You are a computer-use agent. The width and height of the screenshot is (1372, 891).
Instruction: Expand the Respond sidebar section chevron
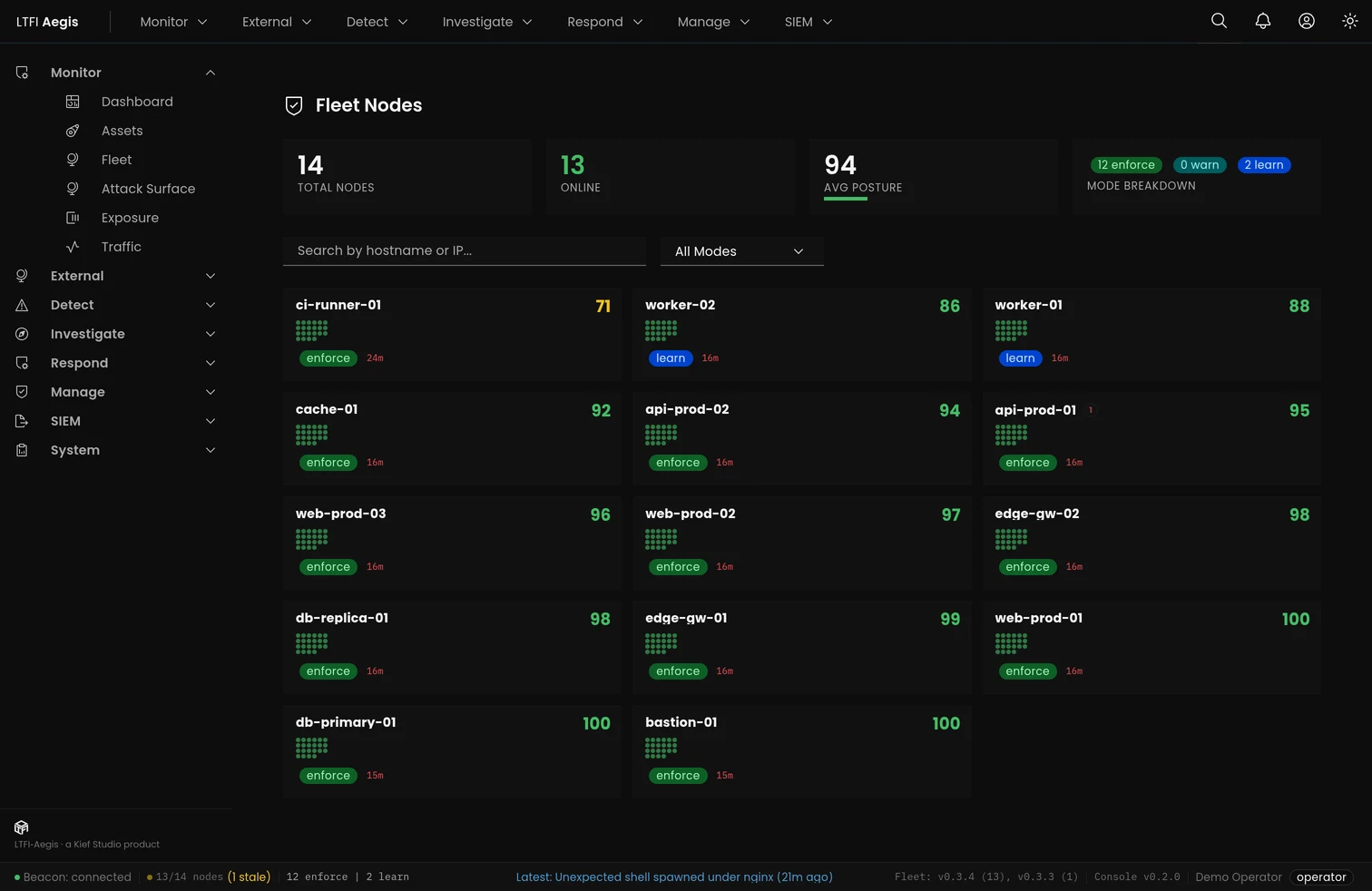pos(211,363)
